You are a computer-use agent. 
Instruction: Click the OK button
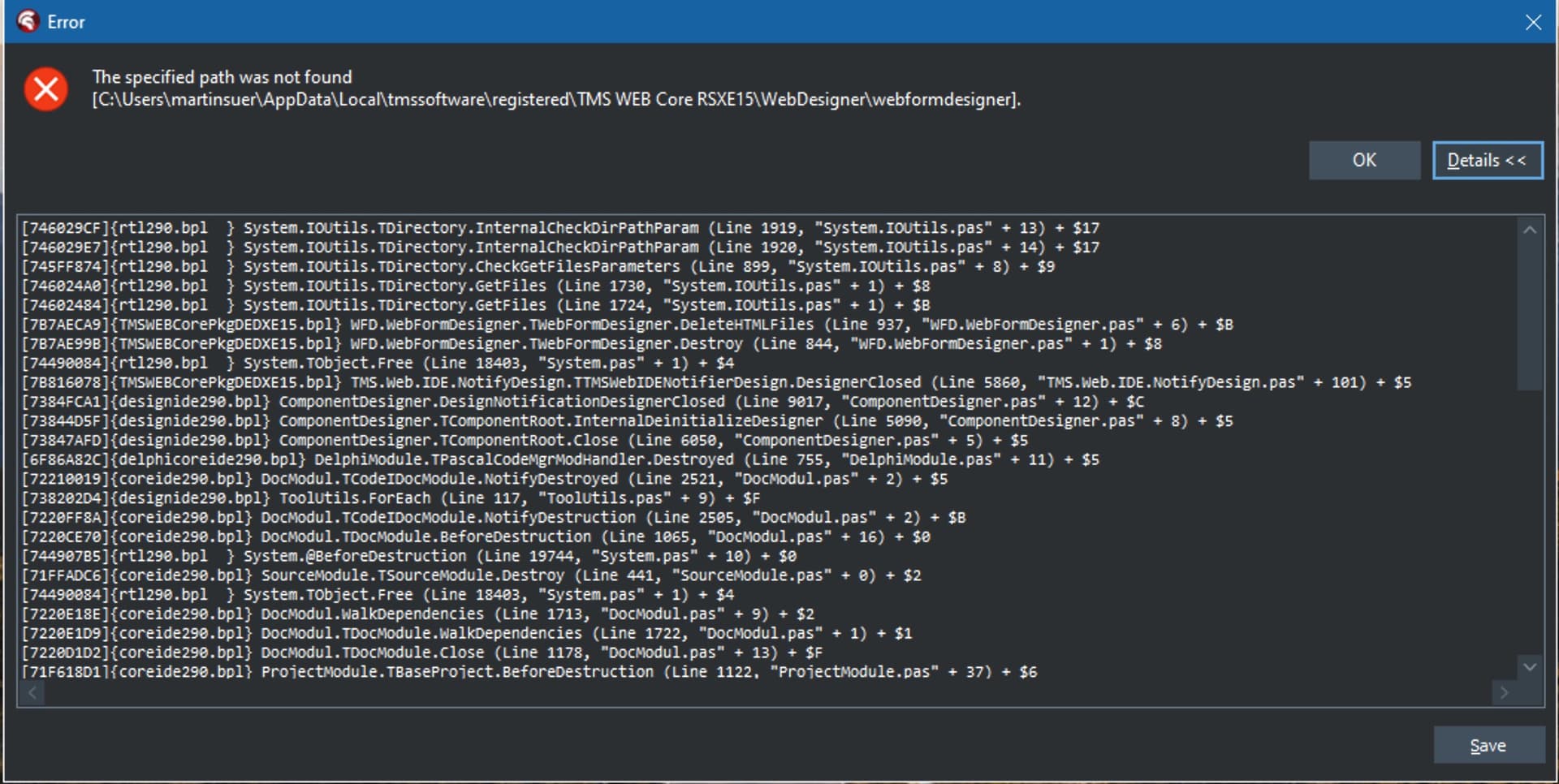(1364, 160)
